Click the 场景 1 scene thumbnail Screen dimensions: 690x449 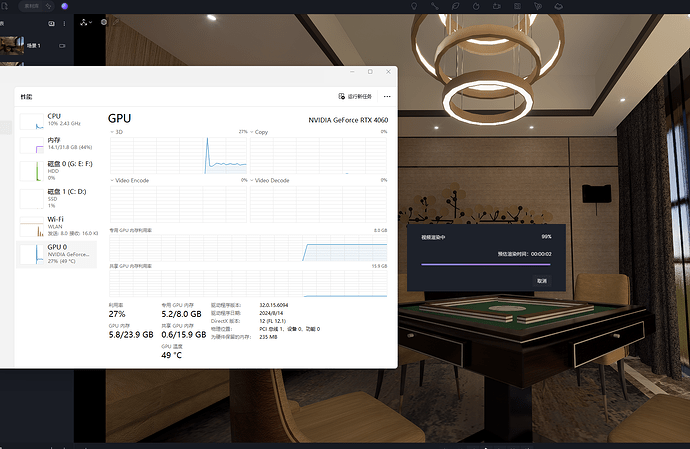[12, 46]
